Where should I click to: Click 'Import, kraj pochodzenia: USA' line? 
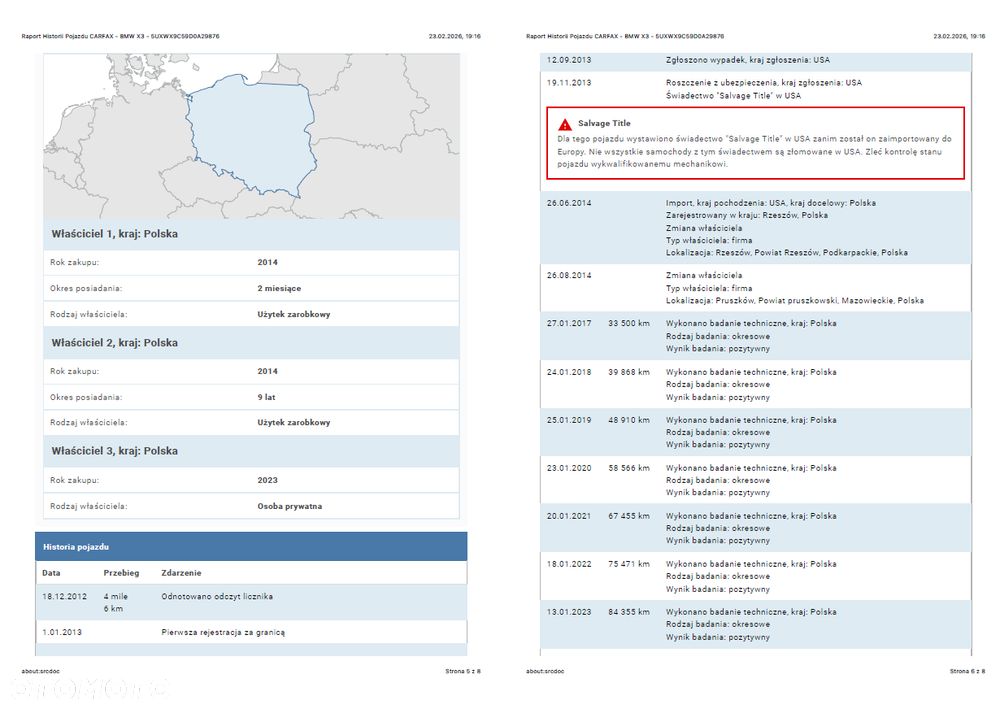click(x=770, y=203)
